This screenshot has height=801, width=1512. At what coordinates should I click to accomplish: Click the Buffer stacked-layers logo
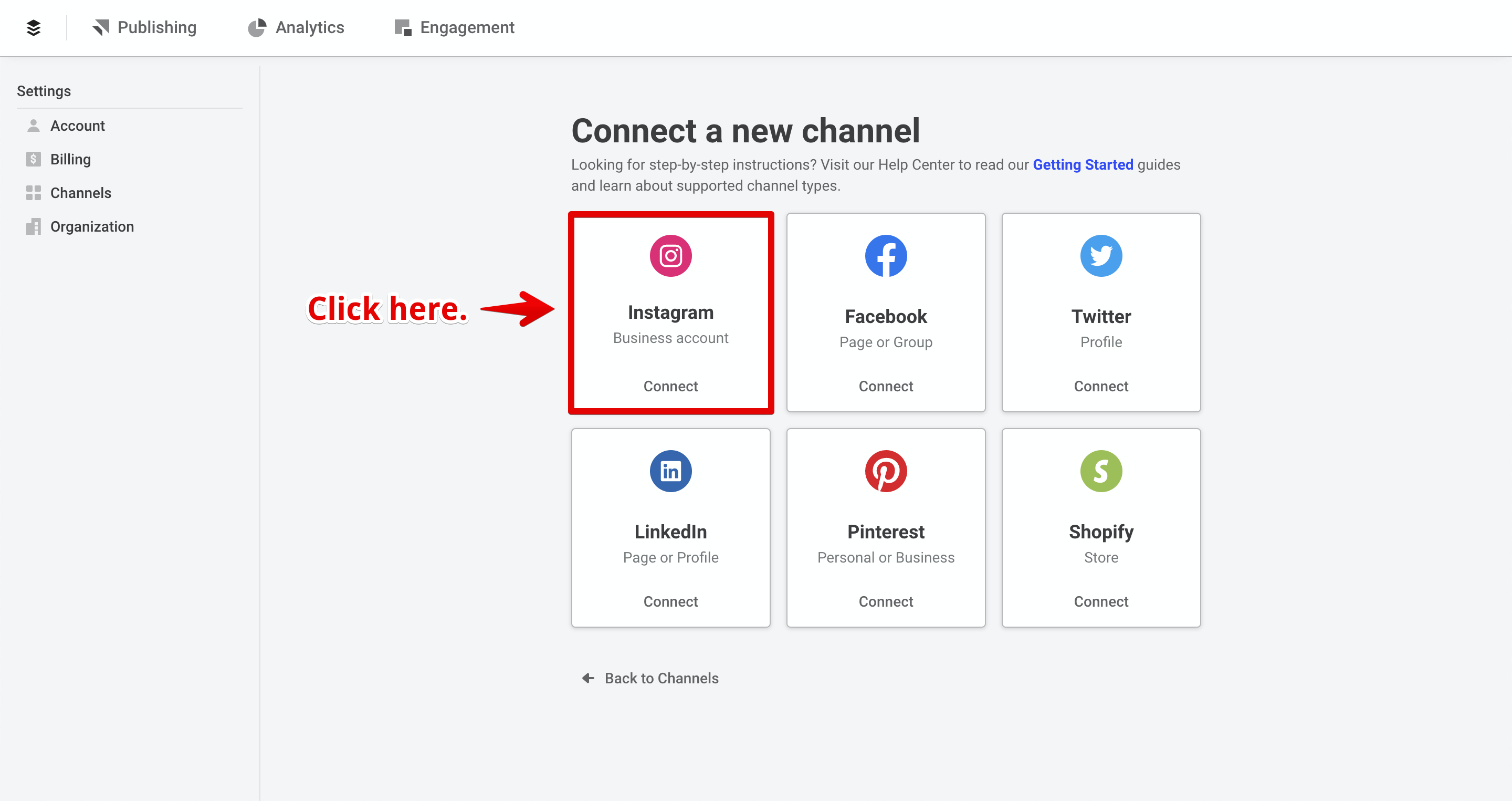tap(34, 28)
